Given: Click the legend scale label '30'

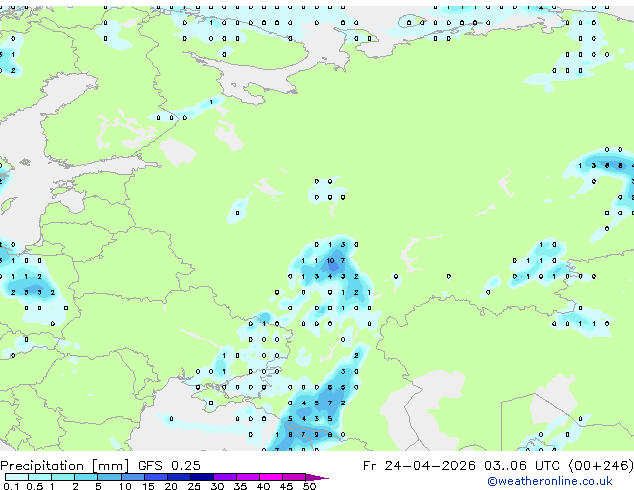Looking at the screenshot, I should pos(217,486).
